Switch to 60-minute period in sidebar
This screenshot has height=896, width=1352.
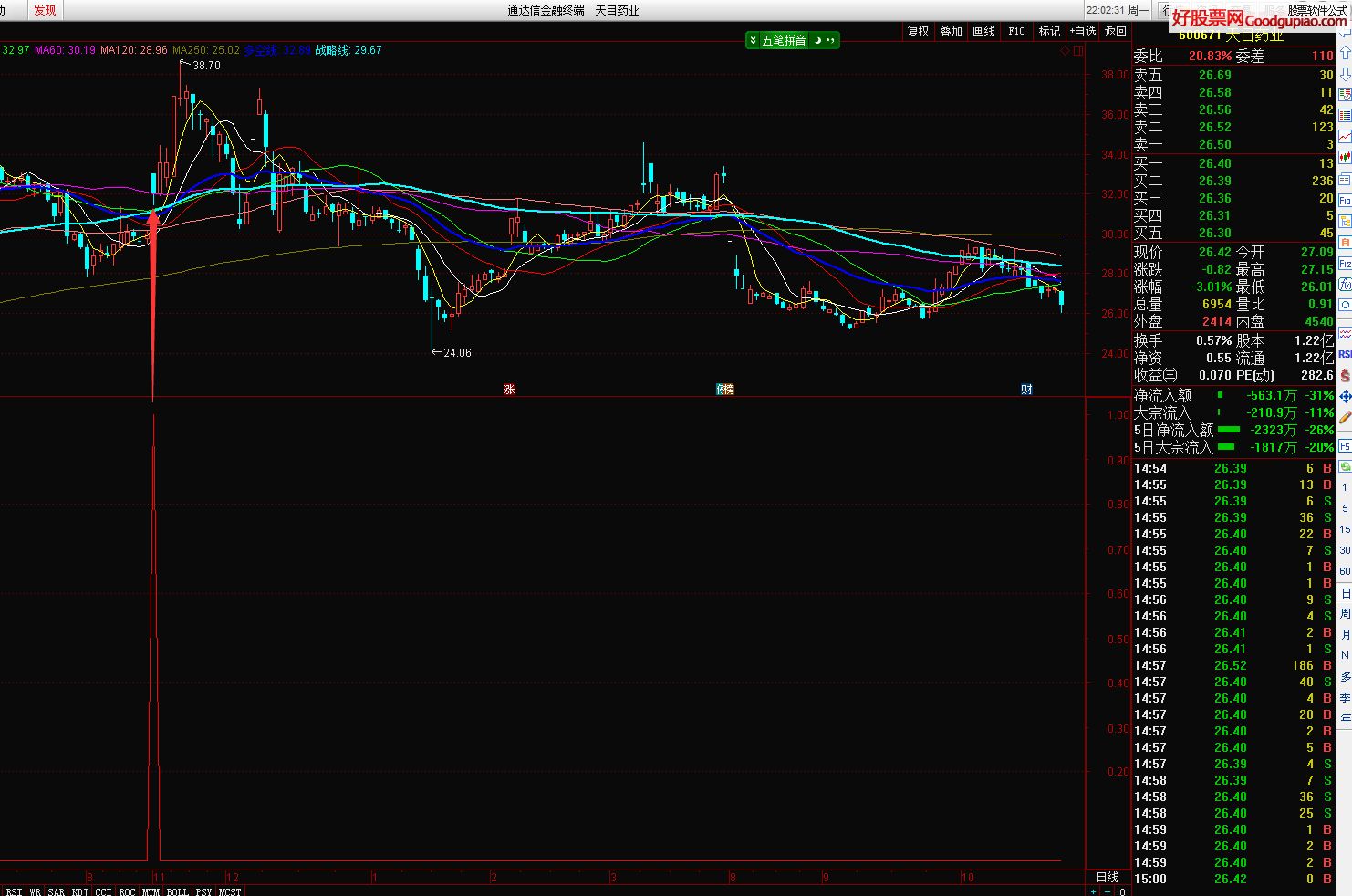(1345, 570)
